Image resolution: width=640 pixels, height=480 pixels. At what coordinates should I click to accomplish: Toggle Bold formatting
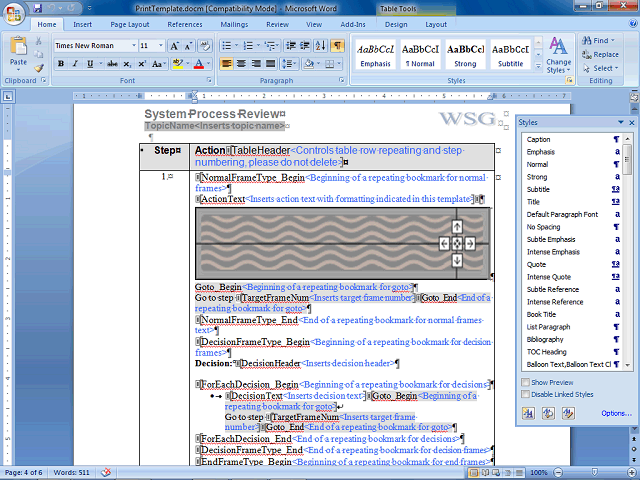point(61,64)
